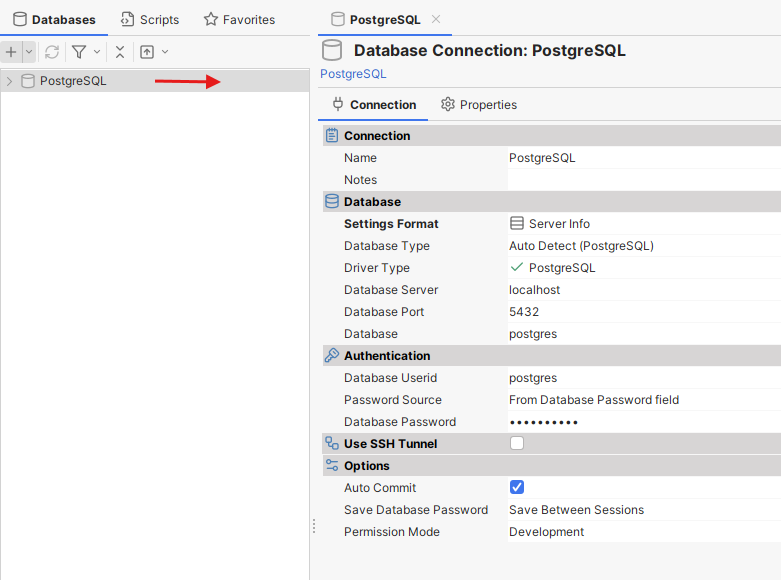Click the Connection section header icon
Screen dimensions: 781x580
(332, 136)
